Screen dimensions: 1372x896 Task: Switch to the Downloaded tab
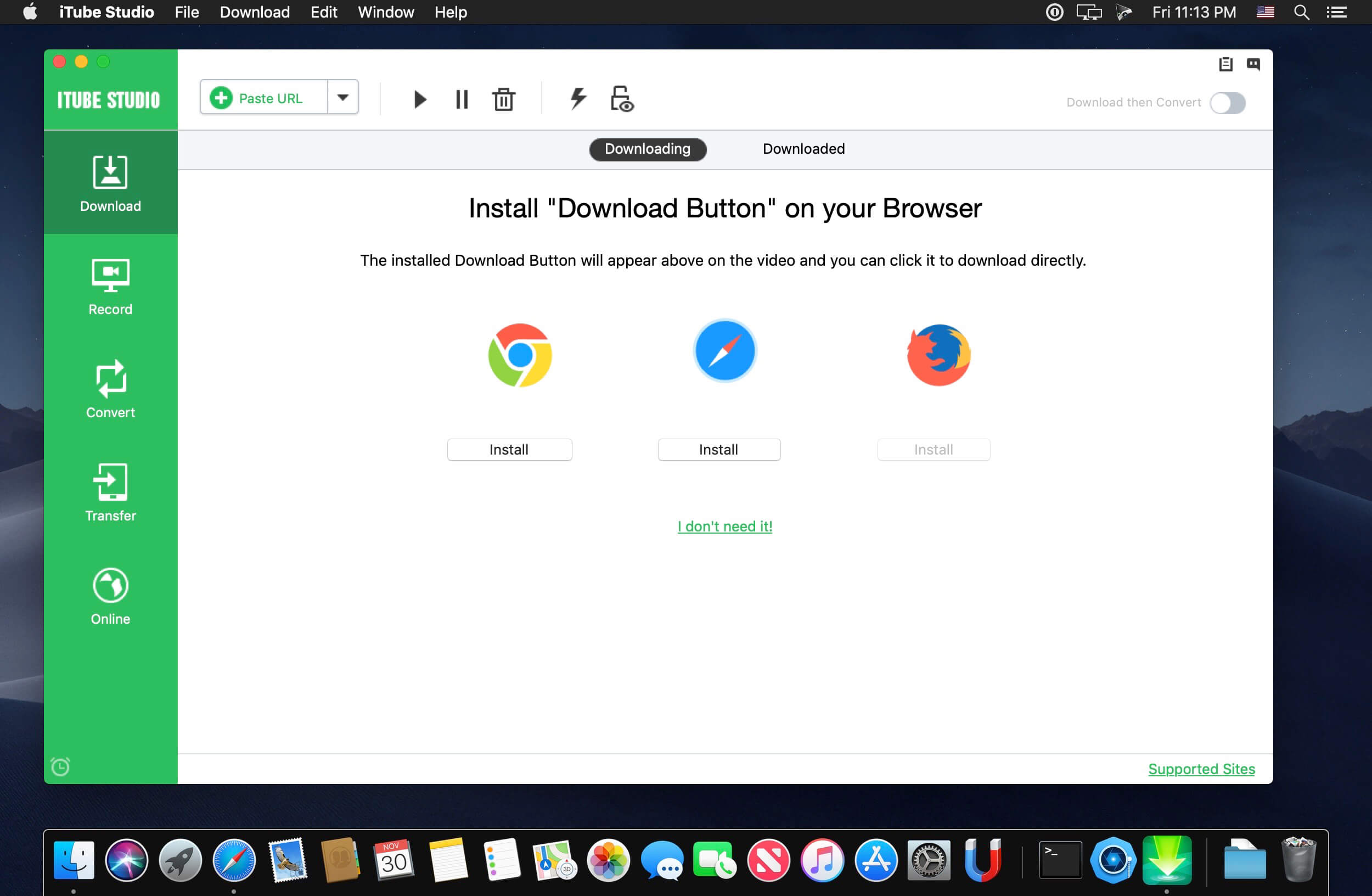click(x=803, y=149)
